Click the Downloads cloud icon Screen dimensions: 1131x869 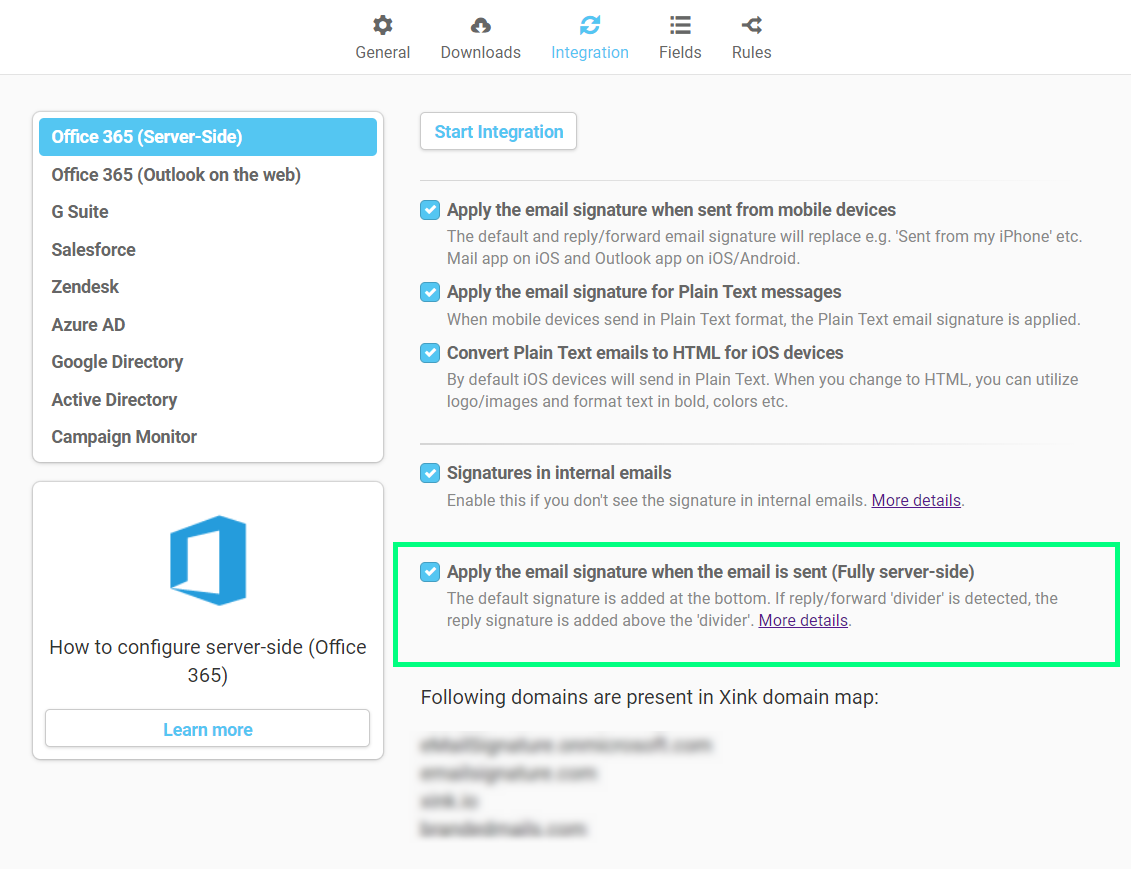(480, 26)
